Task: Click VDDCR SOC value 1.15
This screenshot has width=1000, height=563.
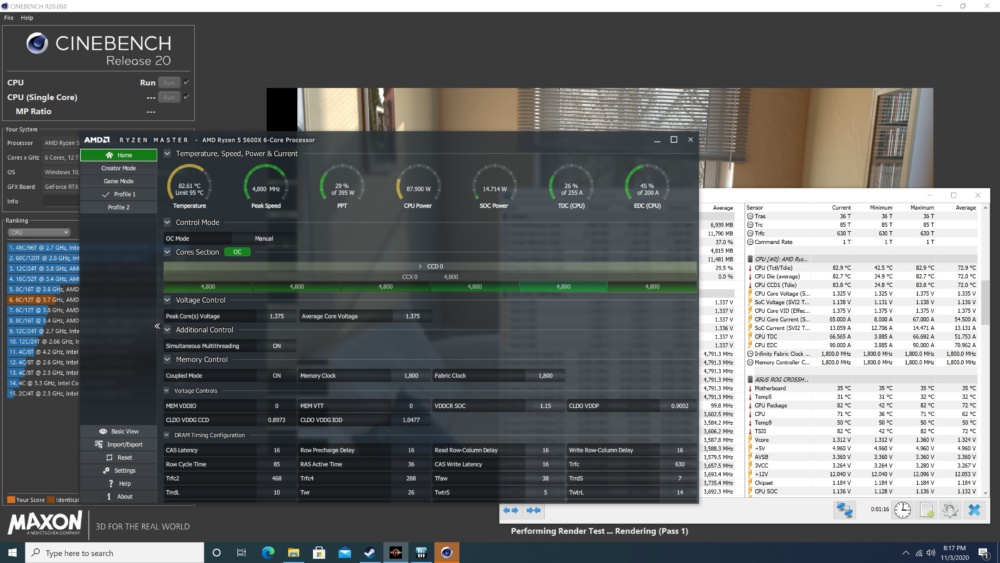Action: click(545, 406)
